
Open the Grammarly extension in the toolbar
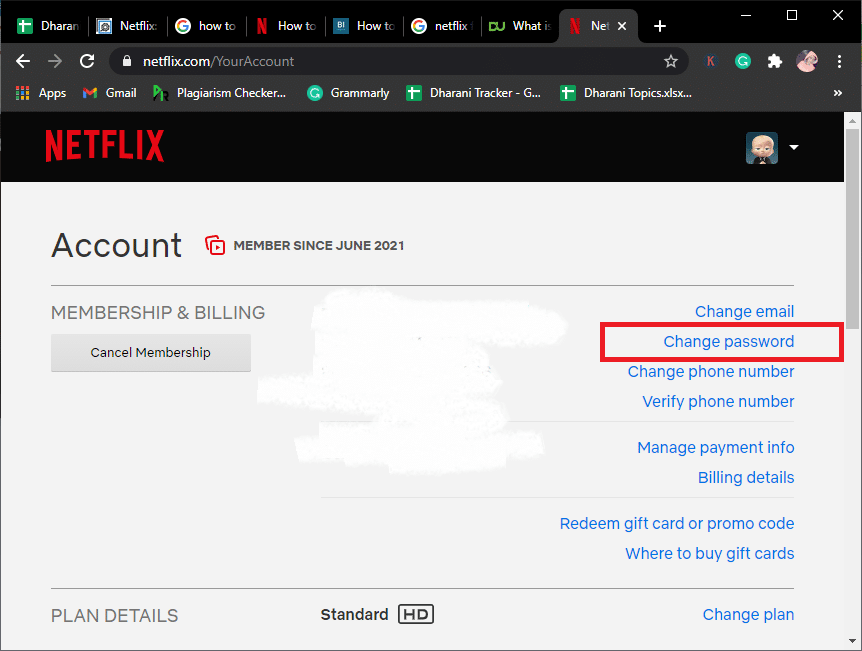coord(743,61)
